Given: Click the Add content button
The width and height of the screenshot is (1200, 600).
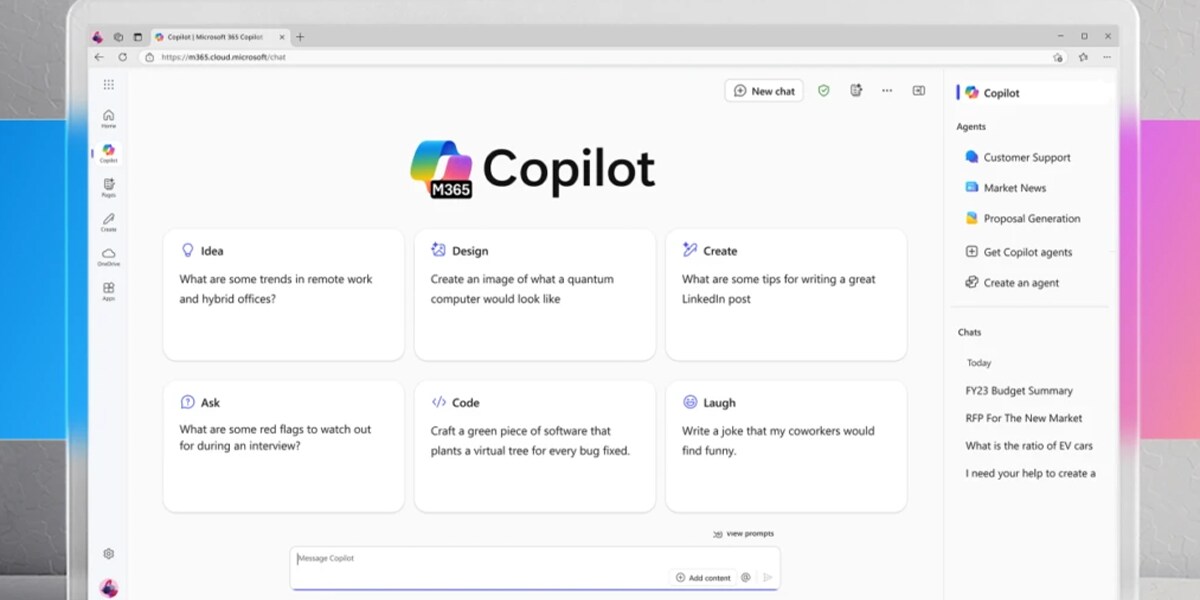Looking at the screenshot, I should (x=703, y=577).
